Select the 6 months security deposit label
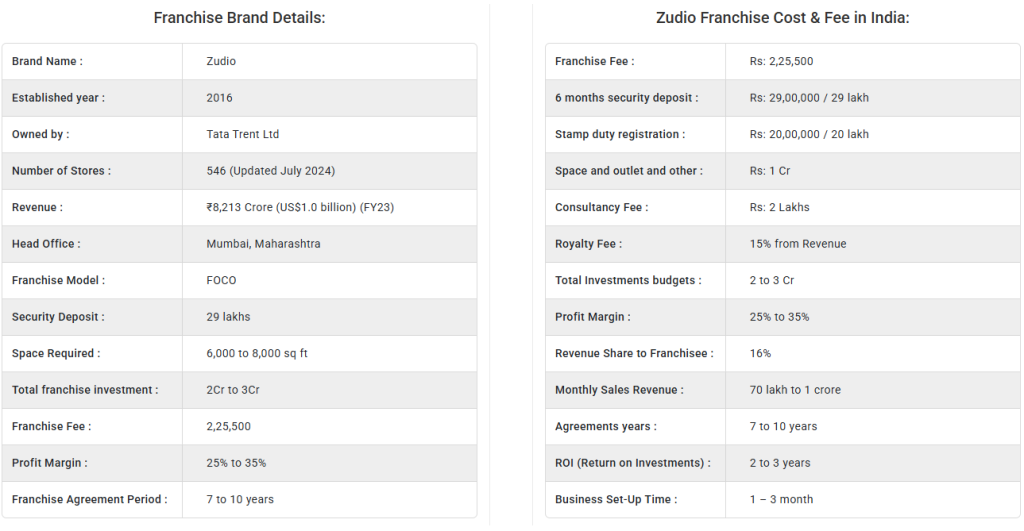The height and width of the screenshot is (531, 1024). tap(626, 98)
